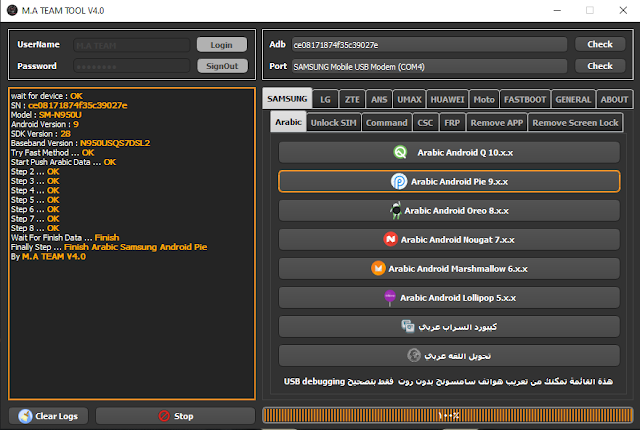Click the 'SDK Version : 28' log line
Image resolution: width=640 pixels, height=430 pixels.
(x=40, y=134)
